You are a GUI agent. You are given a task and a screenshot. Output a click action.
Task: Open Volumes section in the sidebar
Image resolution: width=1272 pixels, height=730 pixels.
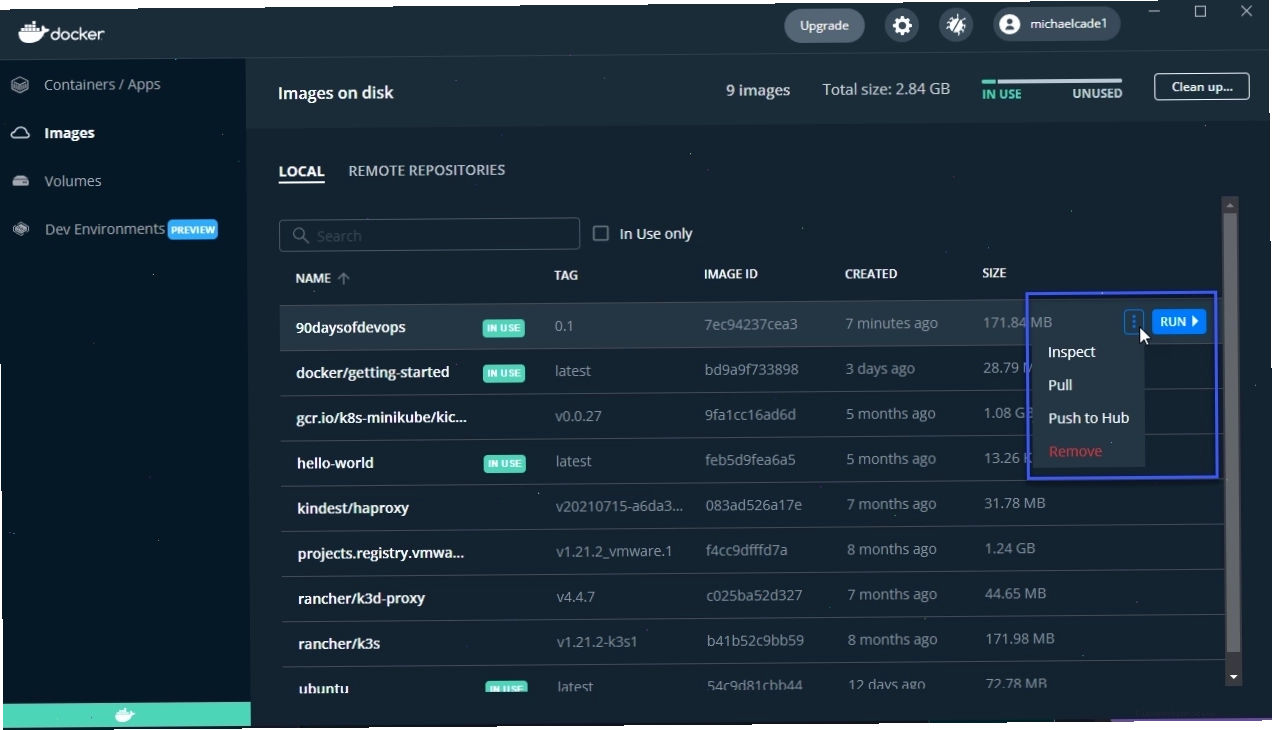[73, 181]
